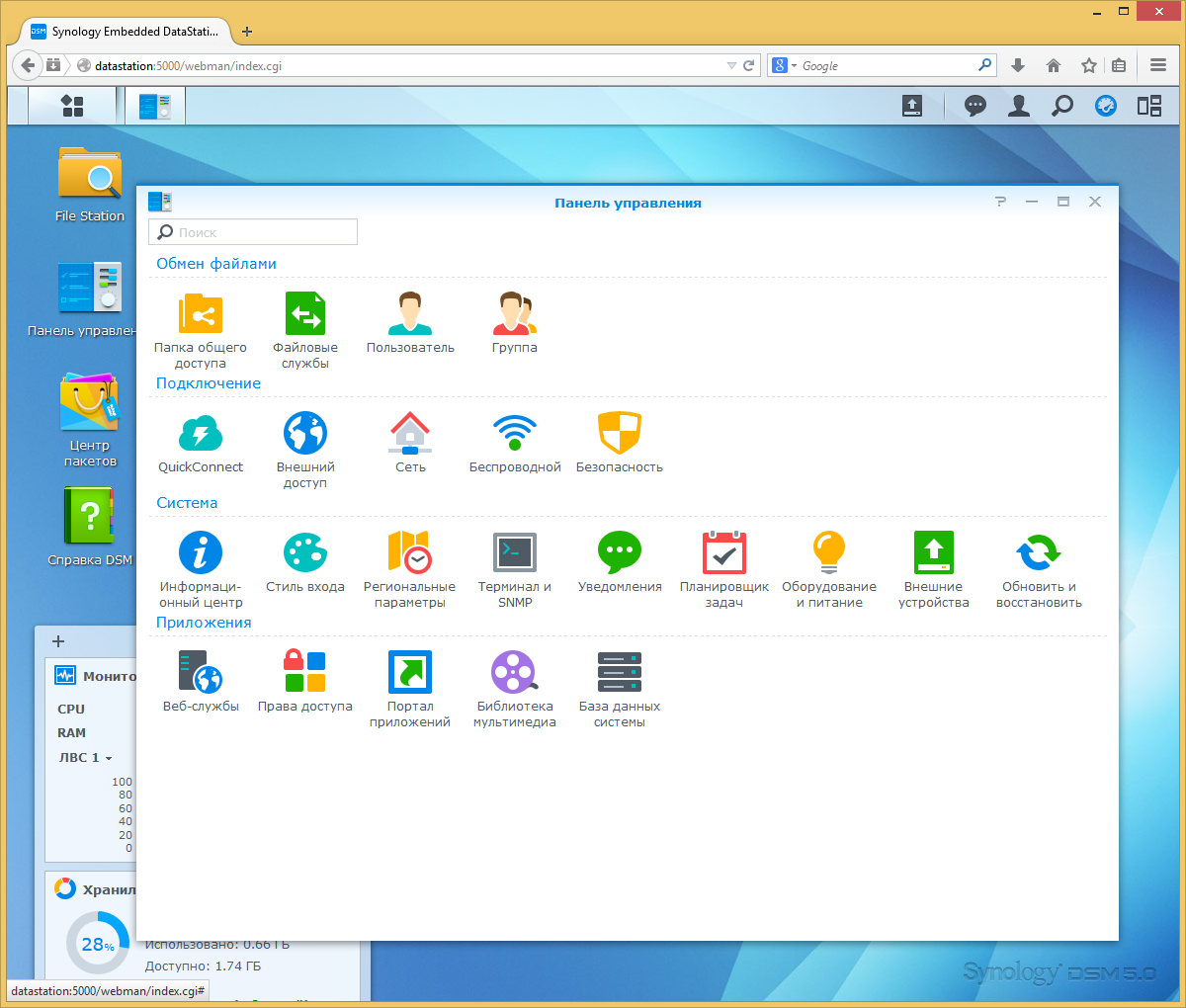Open DSM notifications speech bubble
This screenshot has width=1186, height=1008.
point(975,106)
